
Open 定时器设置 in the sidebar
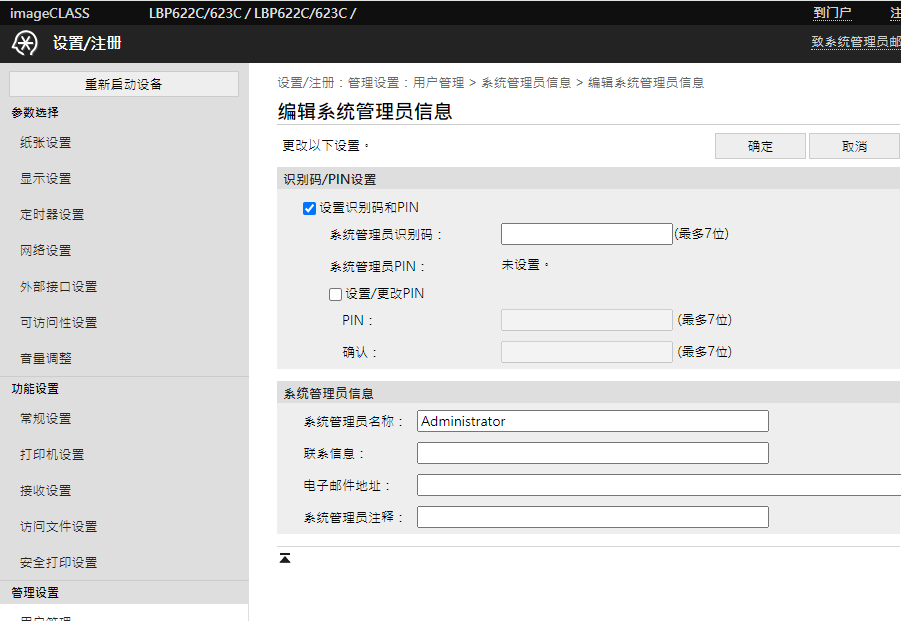click(52, 214)
